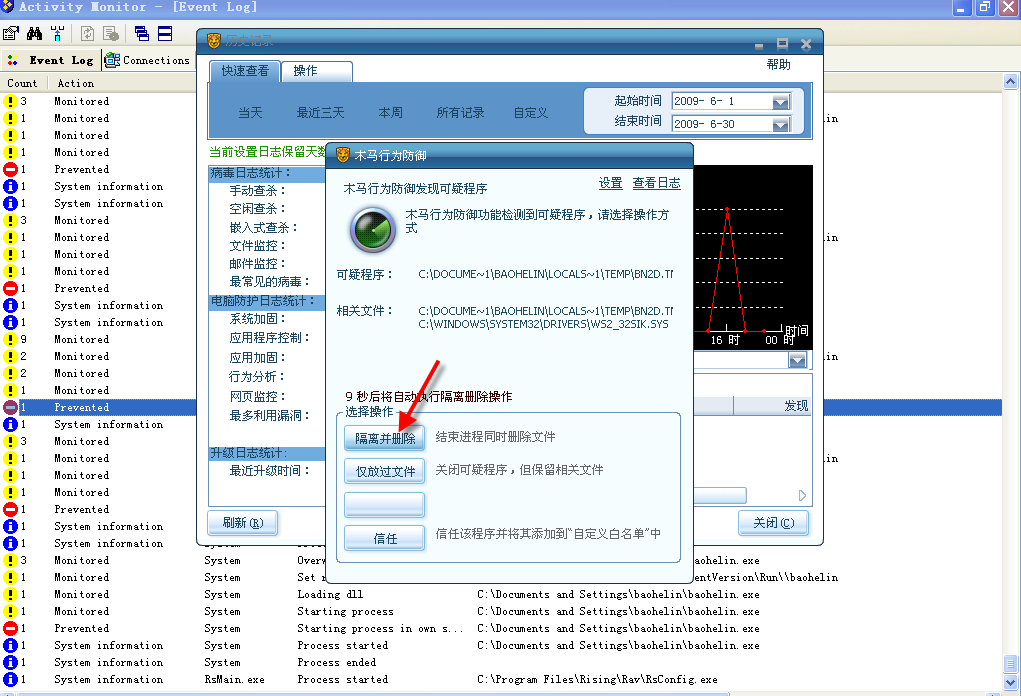Click the icon of highlighted Prevented row
The image size is (1021, 696).
pyautogui.click(x=10, y=408)
